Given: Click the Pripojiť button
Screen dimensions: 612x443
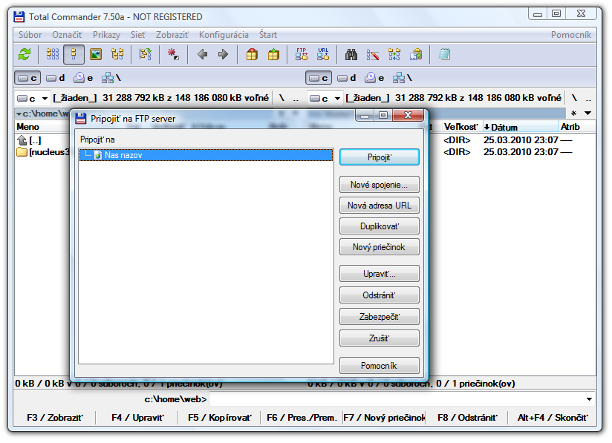Looking at the screenshot, I should [379, 157].
